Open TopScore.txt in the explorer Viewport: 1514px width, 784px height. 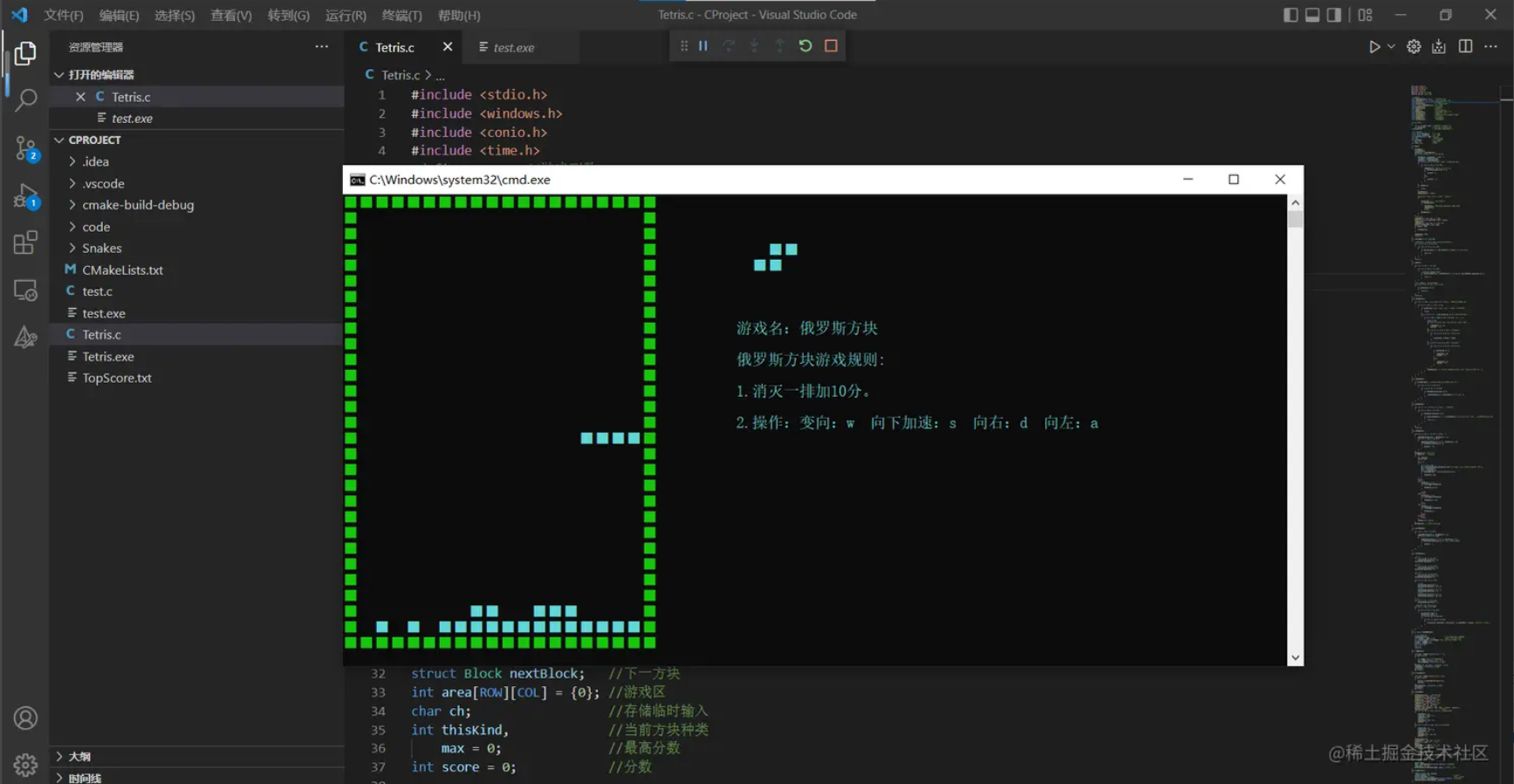coord(196,378)
